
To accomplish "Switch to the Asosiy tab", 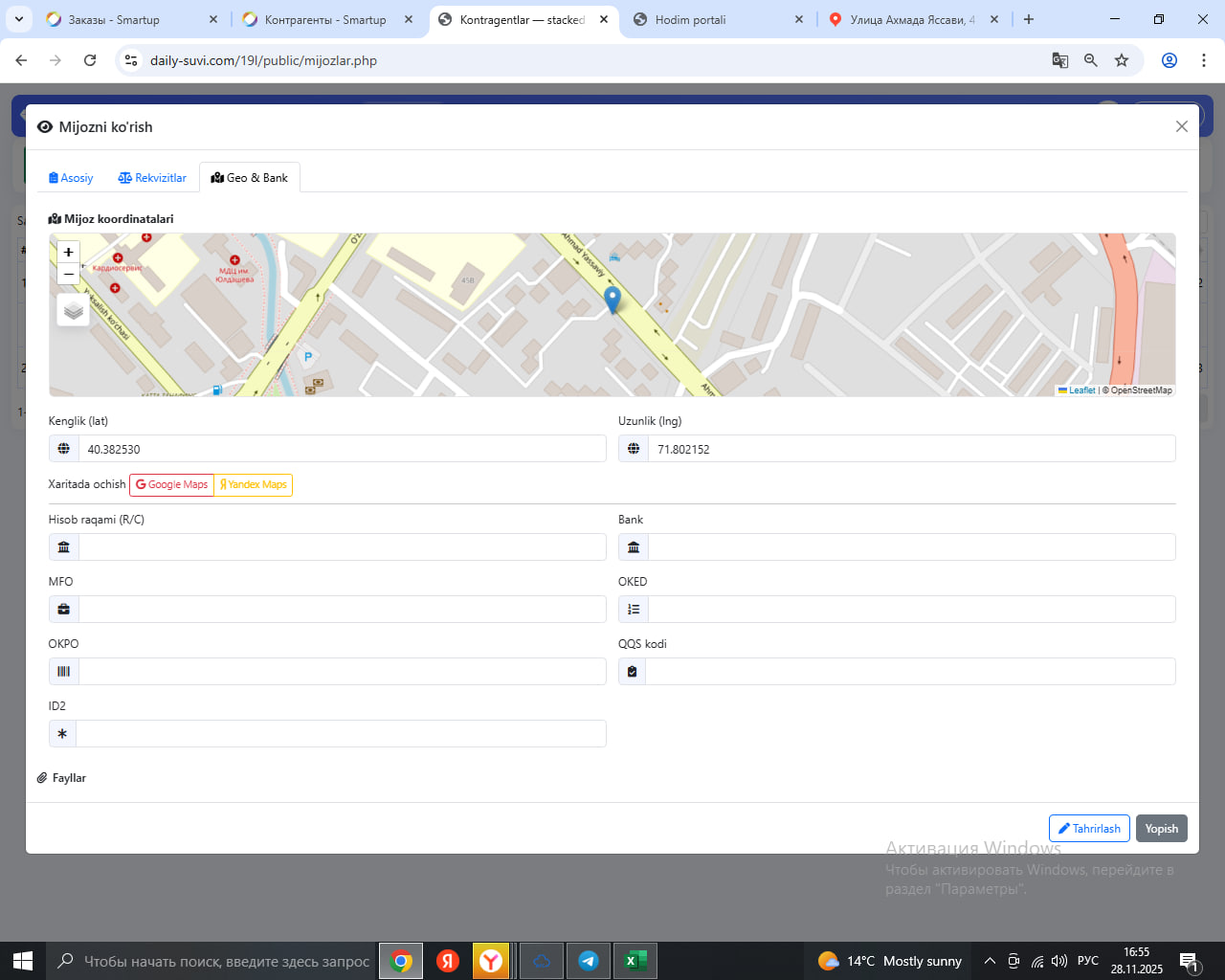I will click(x=71, y=178).
